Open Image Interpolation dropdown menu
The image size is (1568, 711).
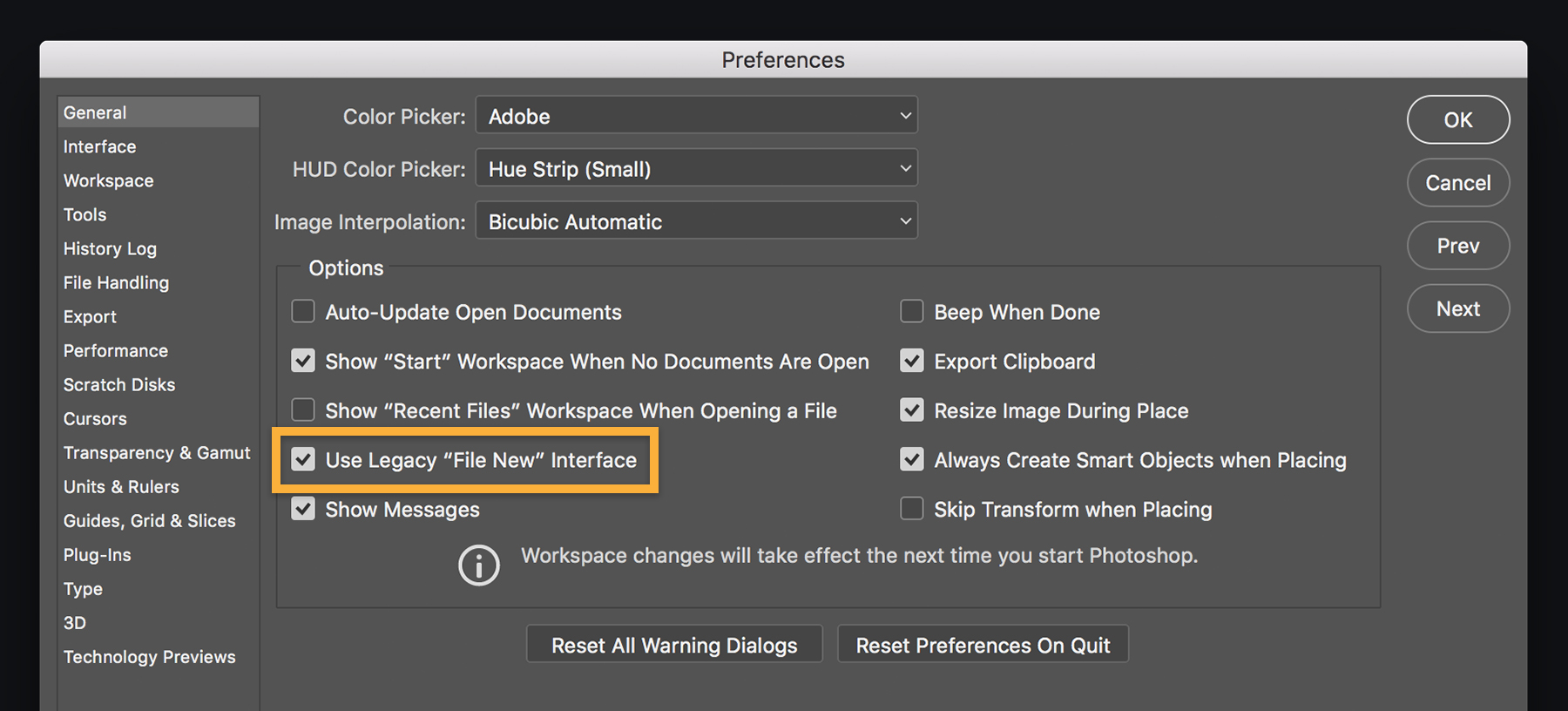(696, 221)
